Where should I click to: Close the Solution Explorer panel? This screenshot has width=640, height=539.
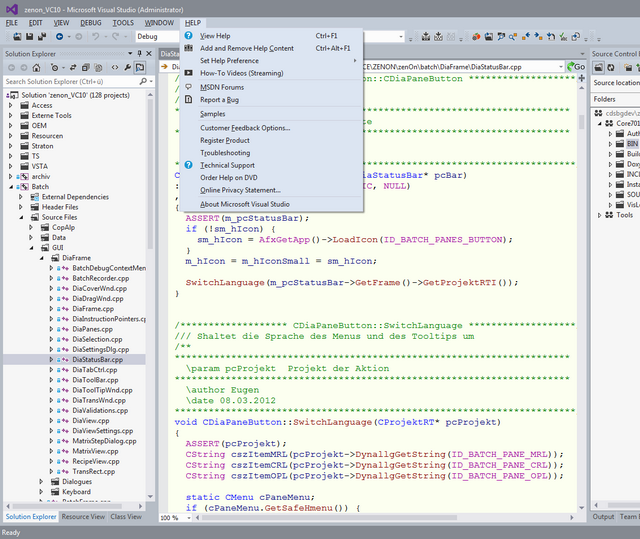[x=149, y=53]
